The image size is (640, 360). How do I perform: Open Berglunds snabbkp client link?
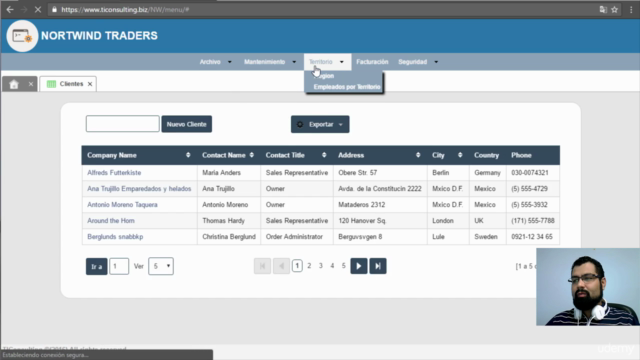(x=115, y=237)
